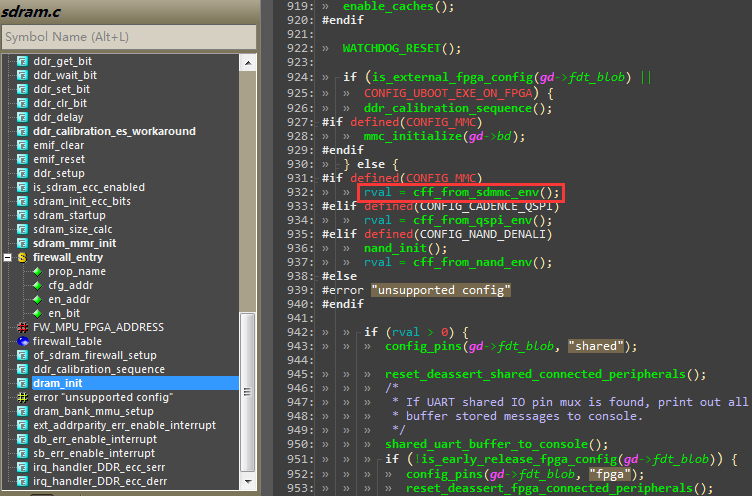752x496 pixels.
Task: Focus the Symbol Name search field
Action: tap(124, 37)
